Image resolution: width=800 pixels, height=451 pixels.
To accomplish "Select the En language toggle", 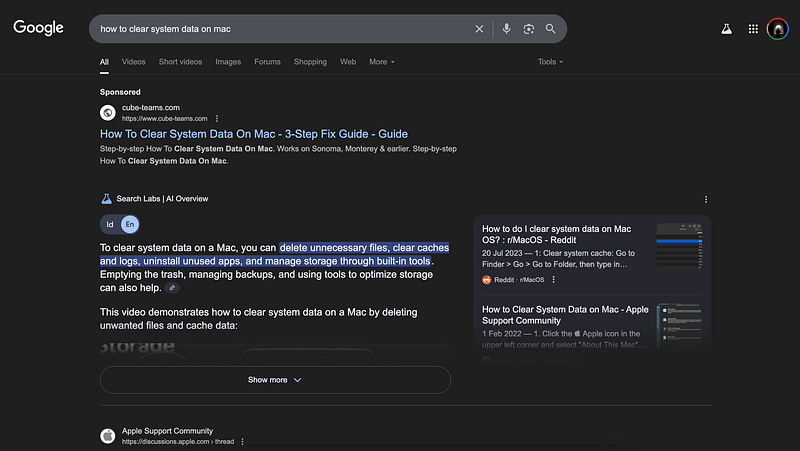I will click(x=130, y=224).
